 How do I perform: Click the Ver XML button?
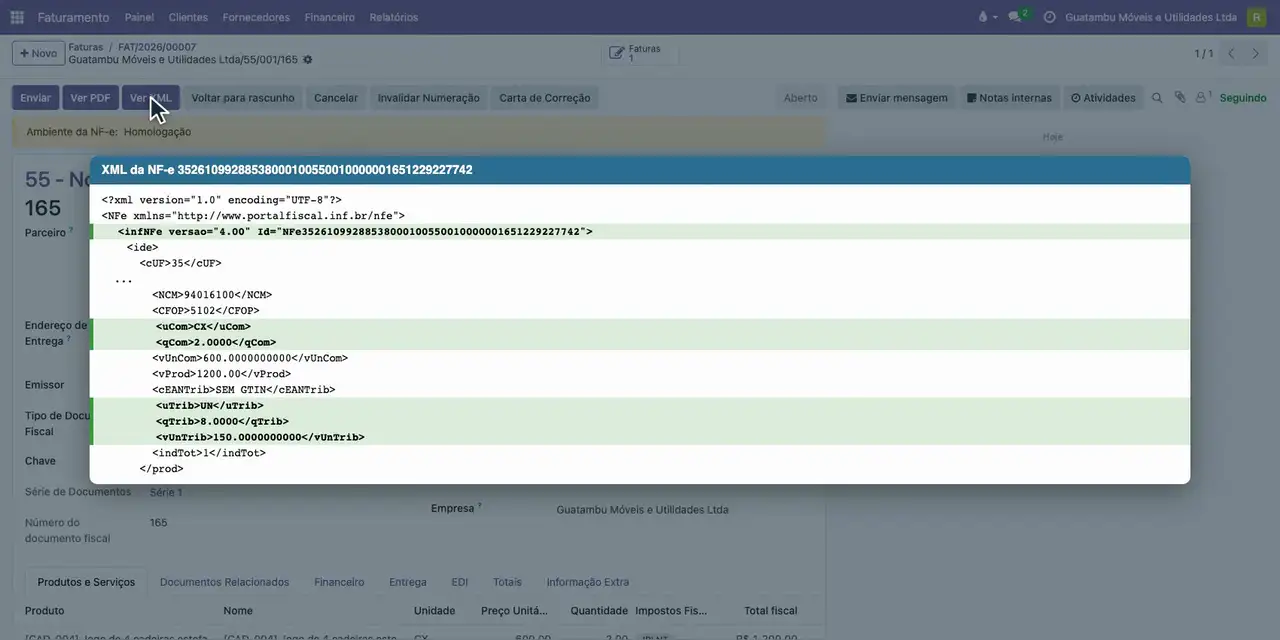pos(151,98)
